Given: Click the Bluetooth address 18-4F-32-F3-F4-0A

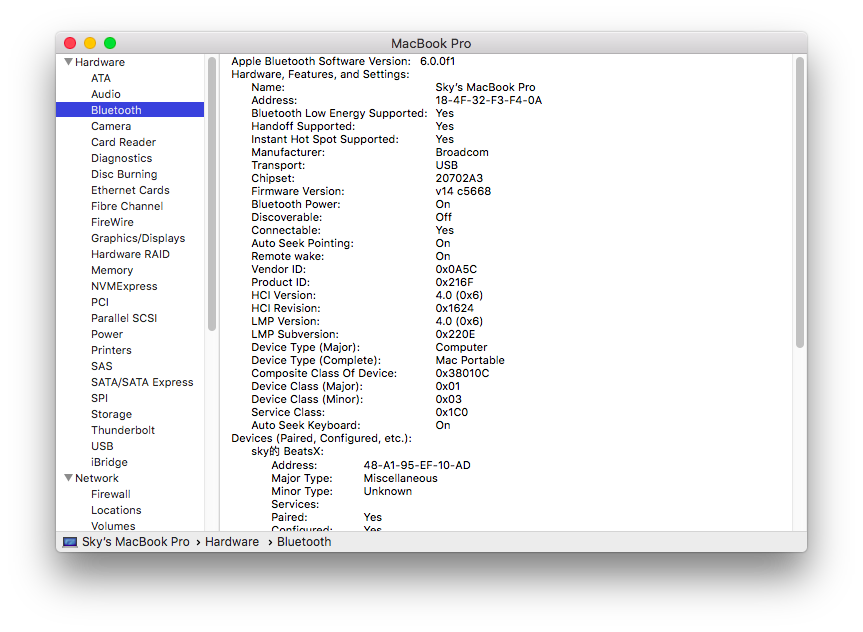Looking at the screenshot, I should coord(489,100).
